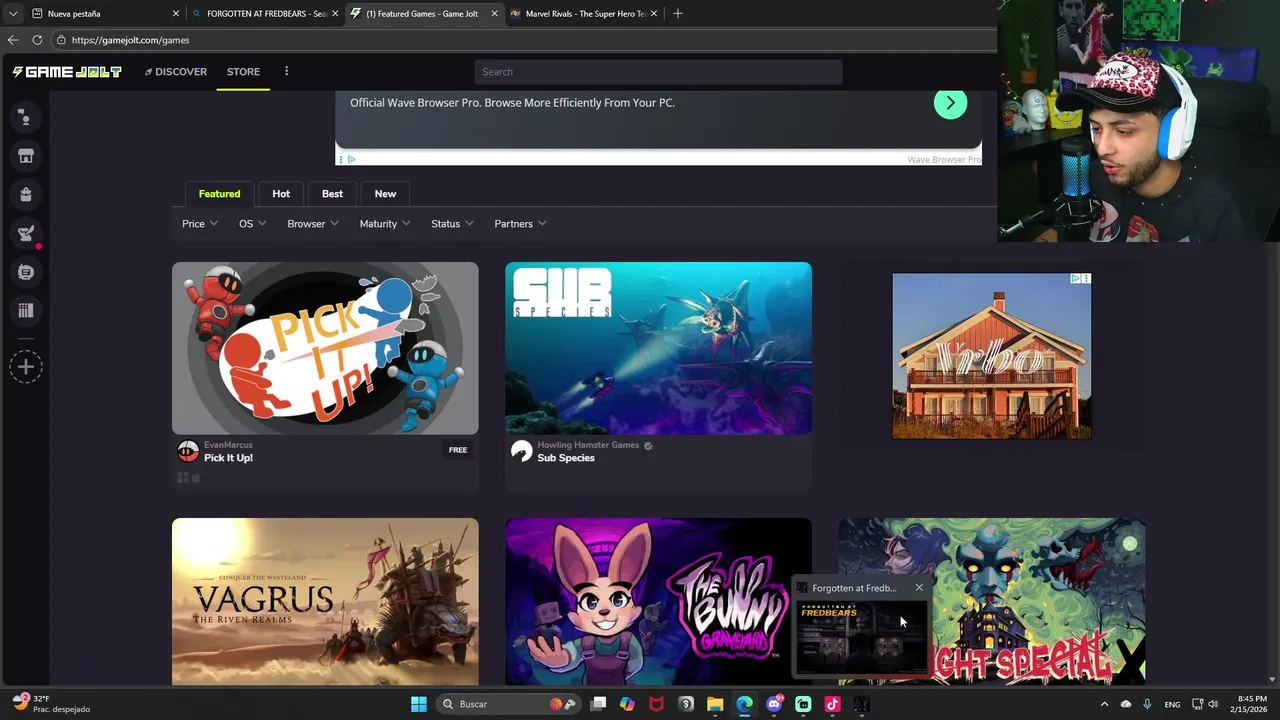Click the Forgotten at Fredbears window preview
The width and height of the screenshot is (1280, 720).
862,636
